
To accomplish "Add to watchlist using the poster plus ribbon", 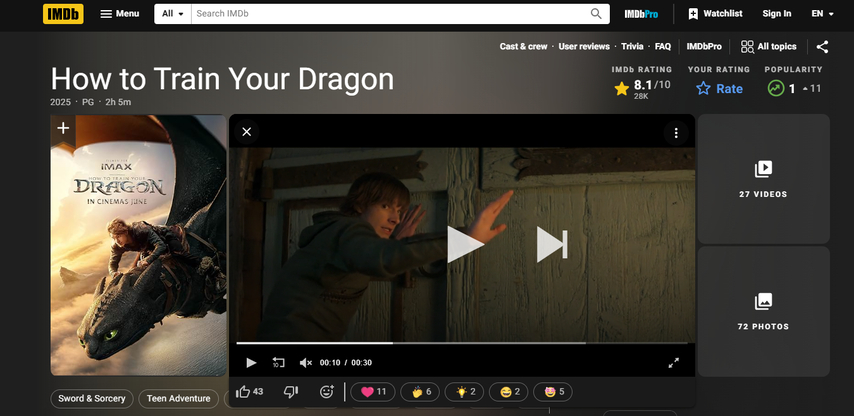I will click(x=63, y=130).
